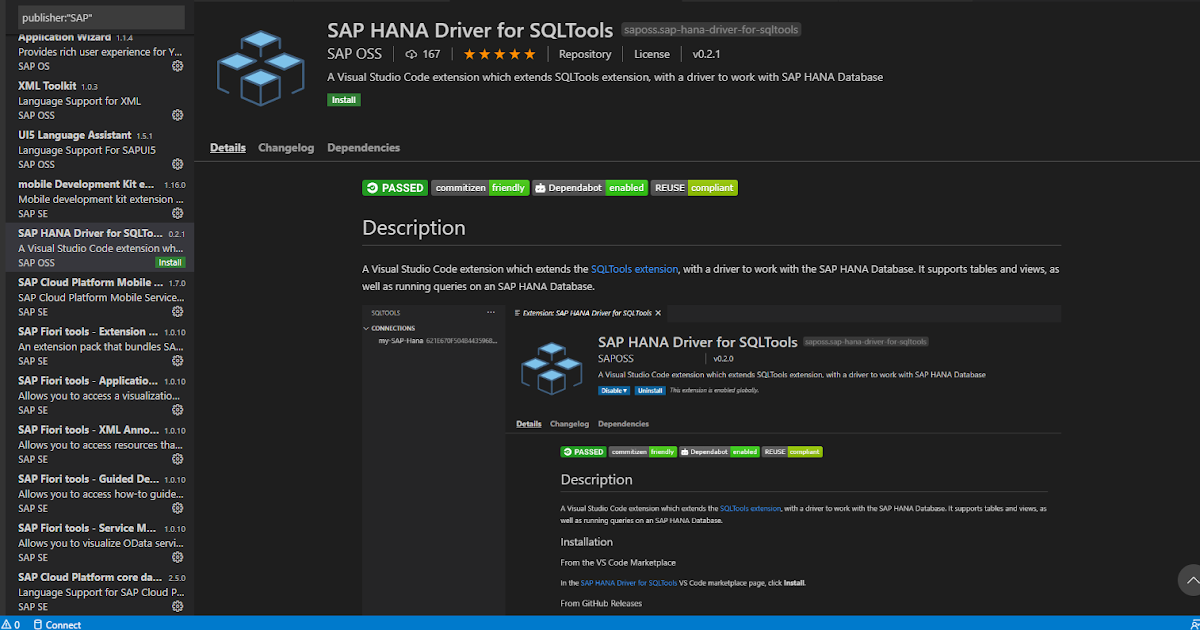Click the five-star rating of the extension

(x=499, y=54)
